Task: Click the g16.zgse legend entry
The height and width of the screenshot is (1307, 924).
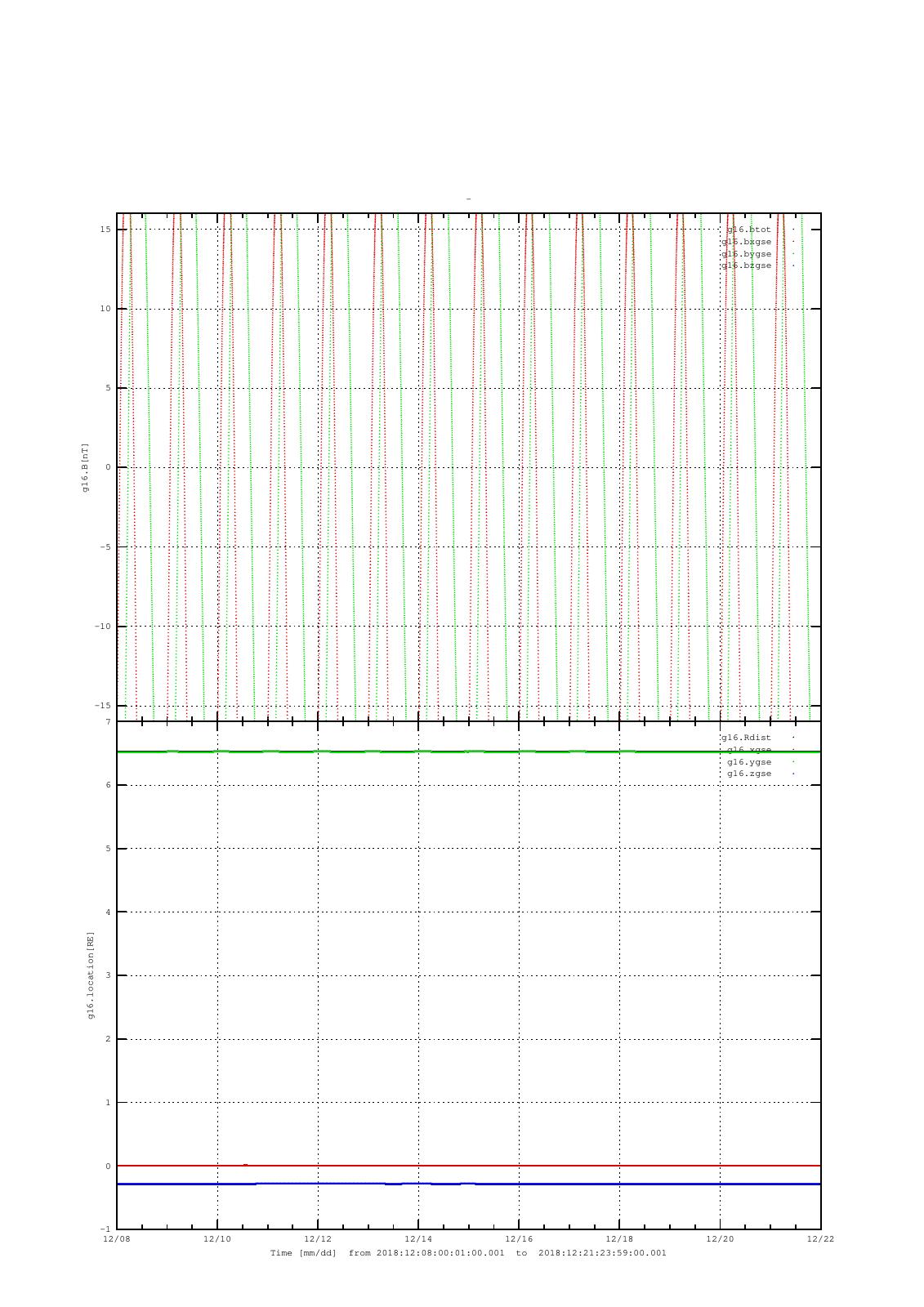Action: pos(748,774)
